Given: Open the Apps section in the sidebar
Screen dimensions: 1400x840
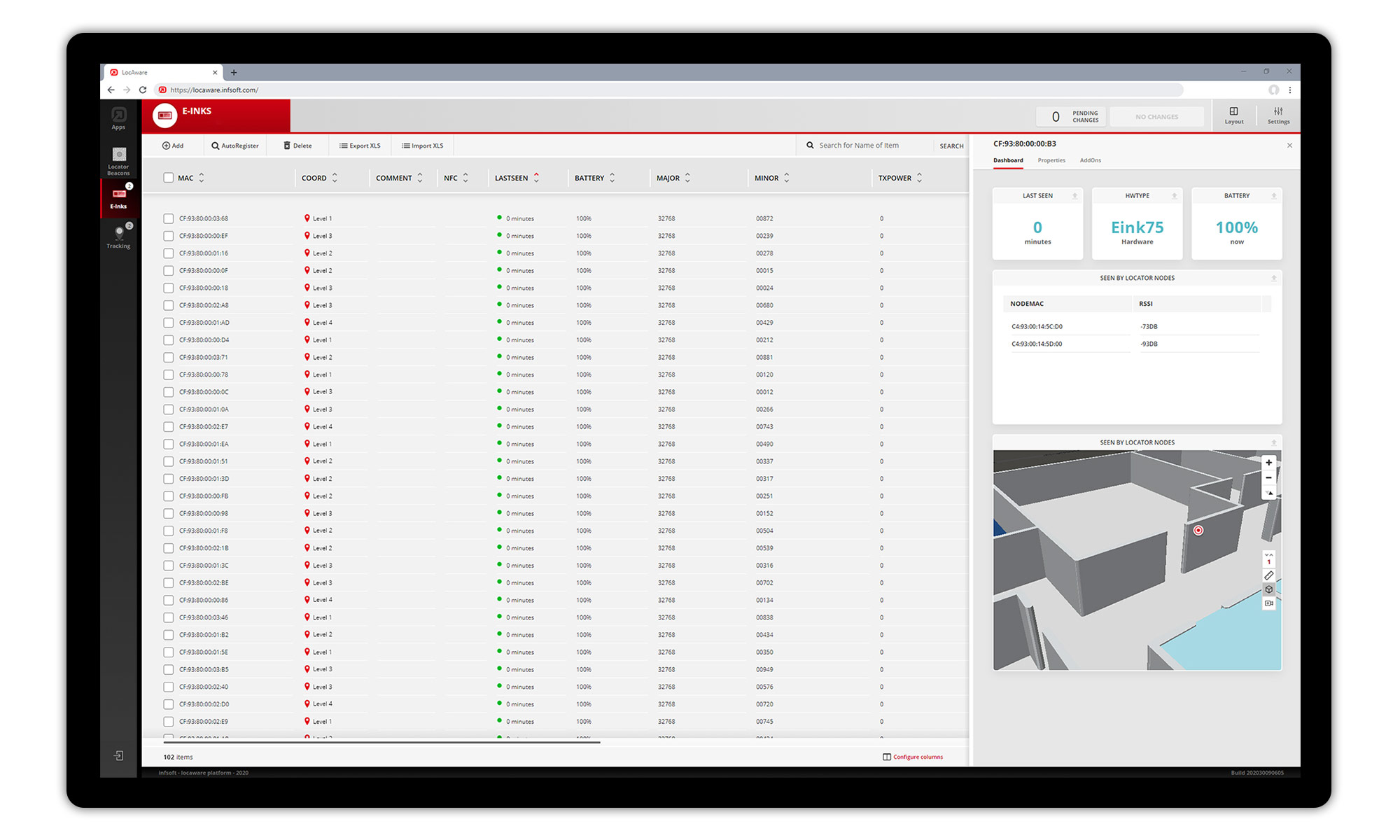Looking at the screenshot, I should (118, 115).
